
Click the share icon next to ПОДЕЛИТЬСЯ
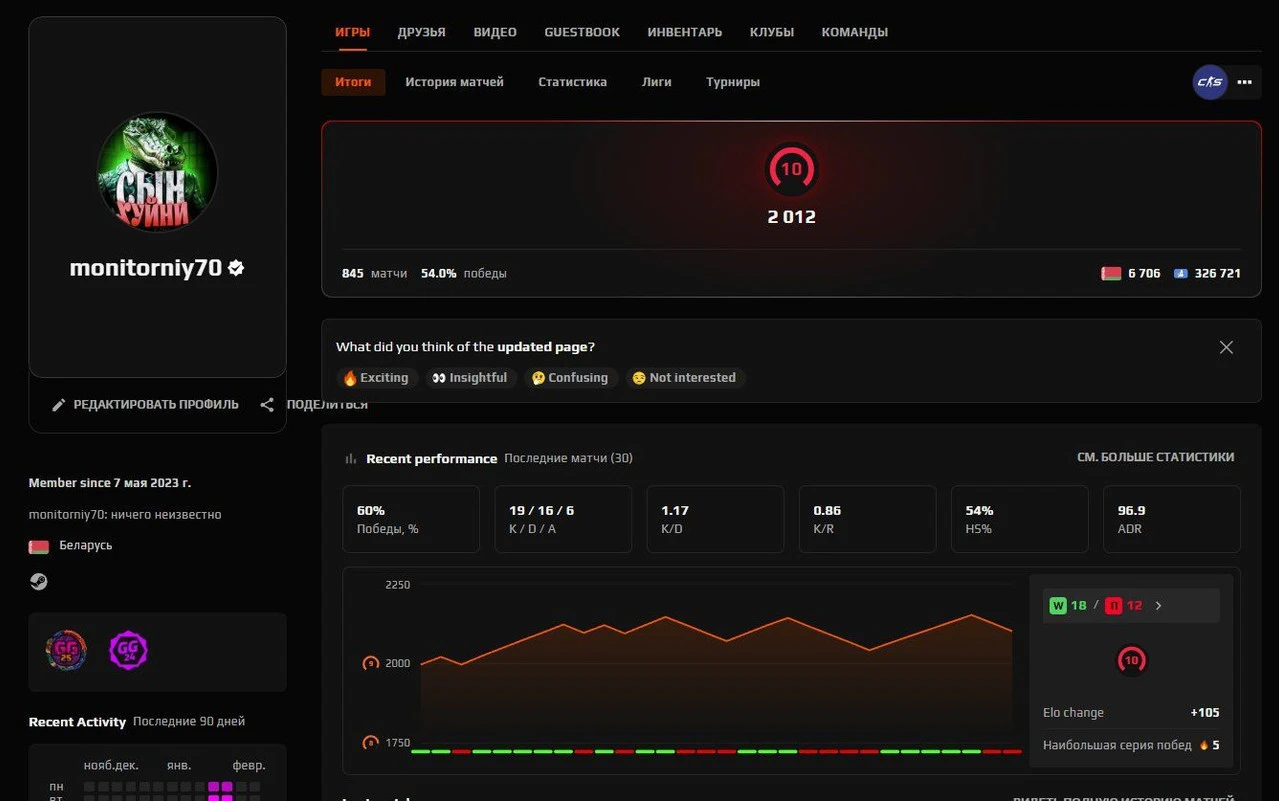point(267,405)
